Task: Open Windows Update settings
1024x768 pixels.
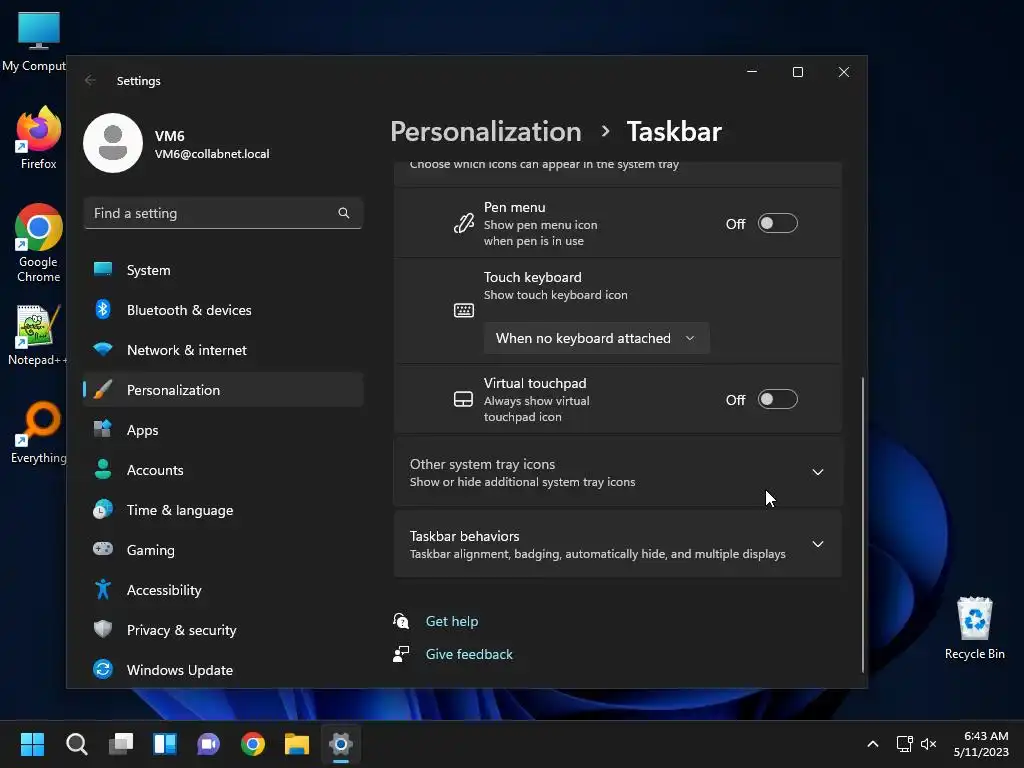Action: coord(223,670)
